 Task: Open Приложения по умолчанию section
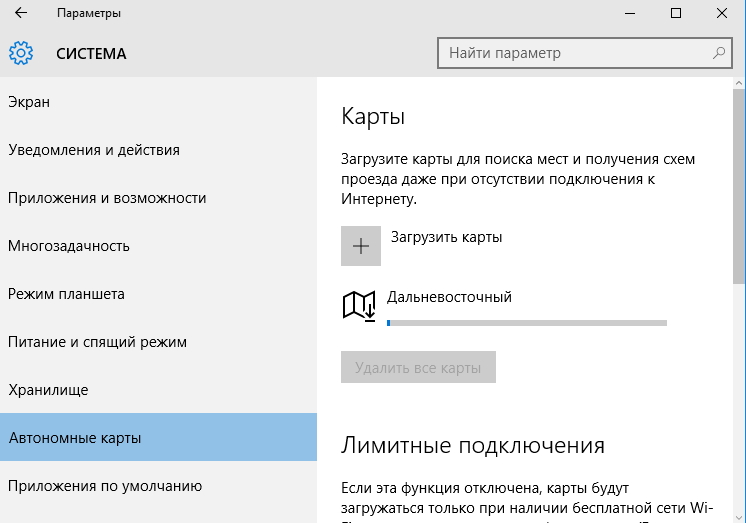pyautogui.click(x=105, y=486)
